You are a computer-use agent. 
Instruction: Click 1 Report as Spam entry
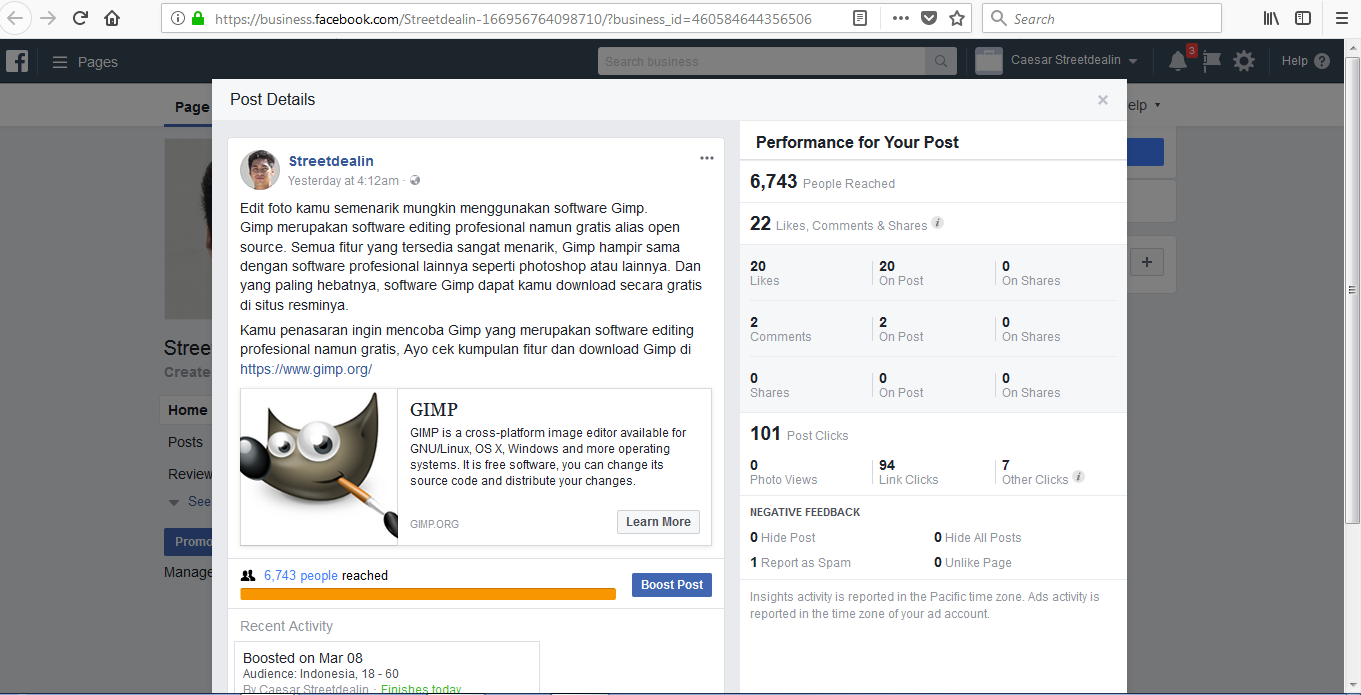point(800,563)
